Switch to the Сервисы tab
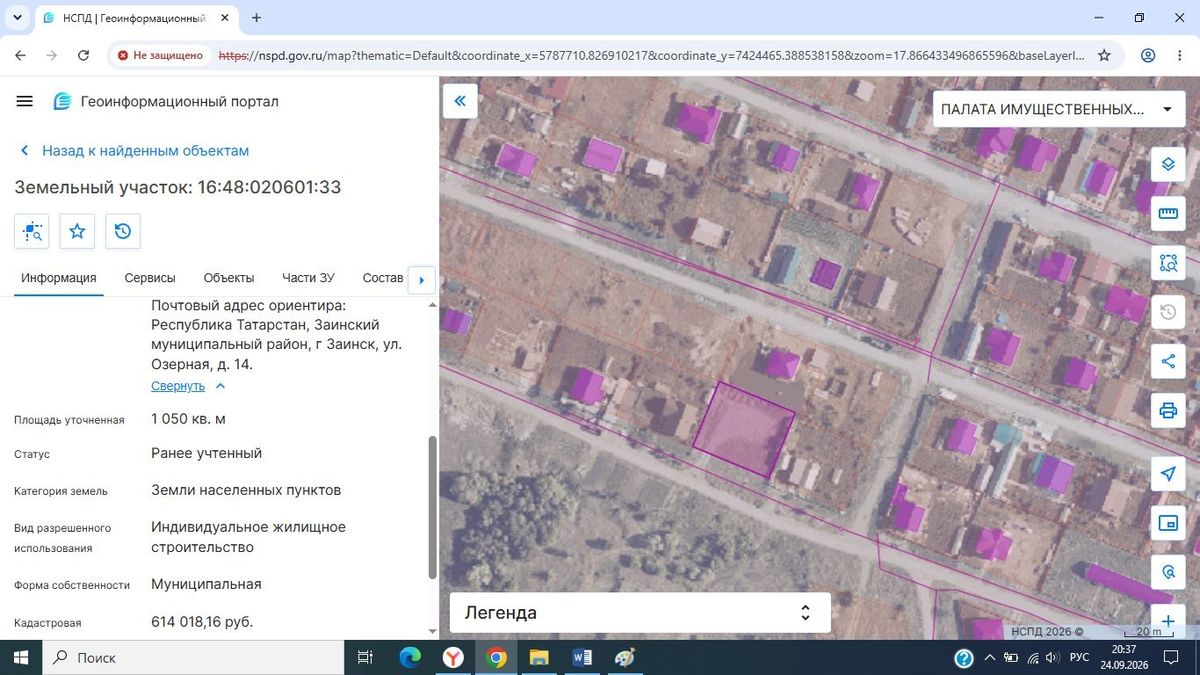Screen dimensions: 1200x675 click(150, 278)
